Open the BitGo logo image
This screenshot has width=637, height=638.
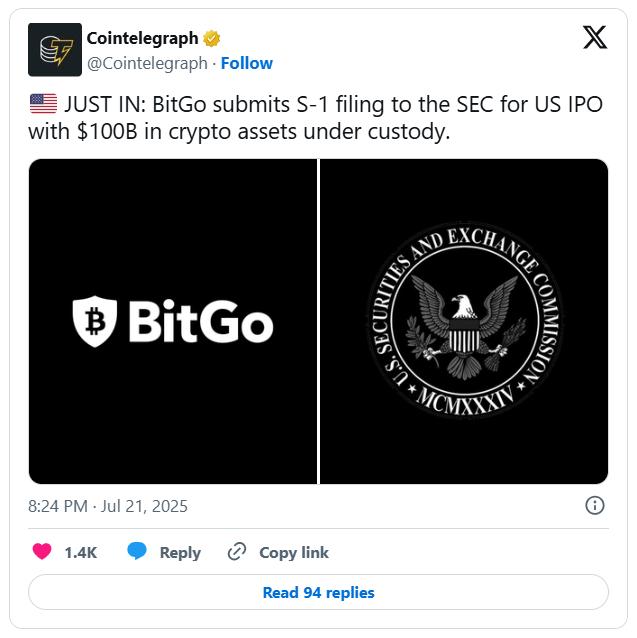click(173, 321)
